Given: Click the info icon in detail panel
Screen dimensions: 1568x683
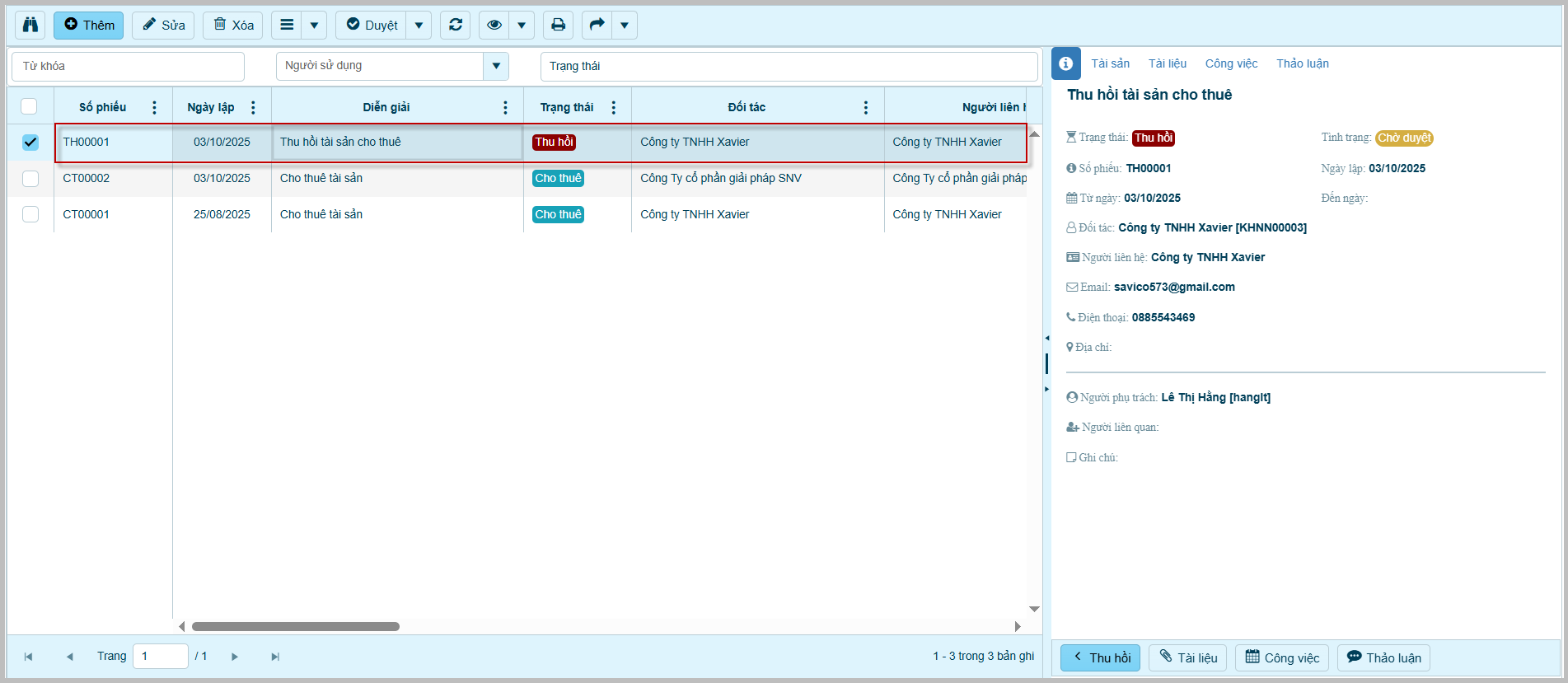Looking at the screenshot, I should click(x=1065, y=63).
